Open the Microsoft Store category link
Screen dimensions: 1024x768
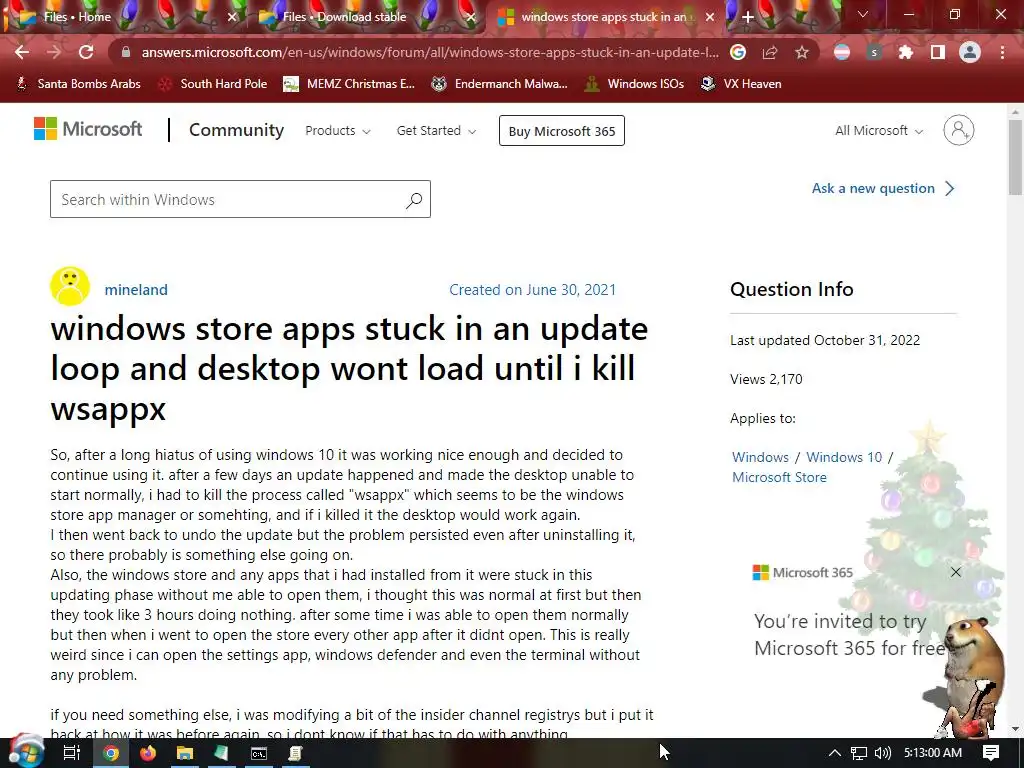(779, 477)
